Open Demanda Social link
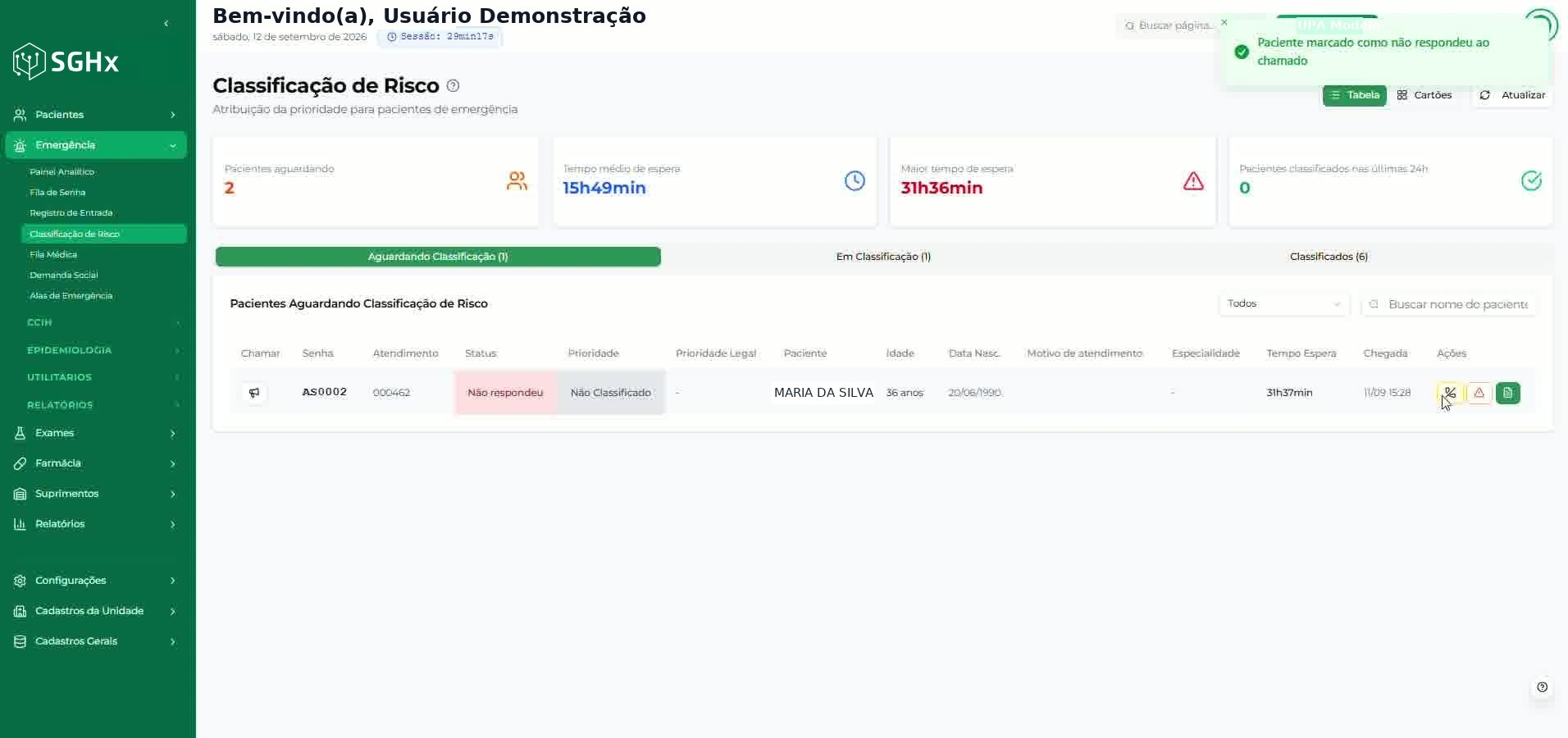This screenshot has width=1568, height=738. click(63, 276)
